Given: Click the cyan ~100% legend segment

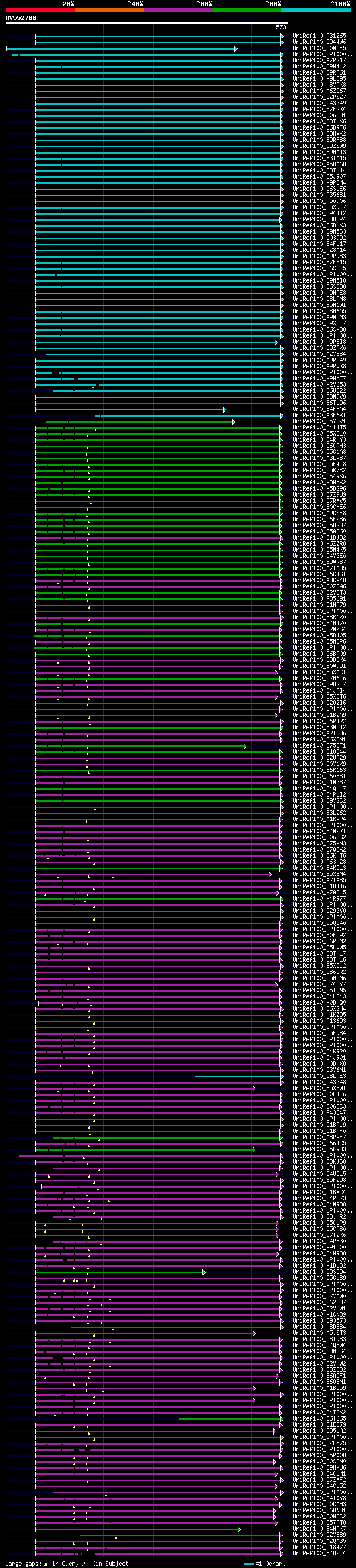Looking at the screenshot, I should pos(316,10).
